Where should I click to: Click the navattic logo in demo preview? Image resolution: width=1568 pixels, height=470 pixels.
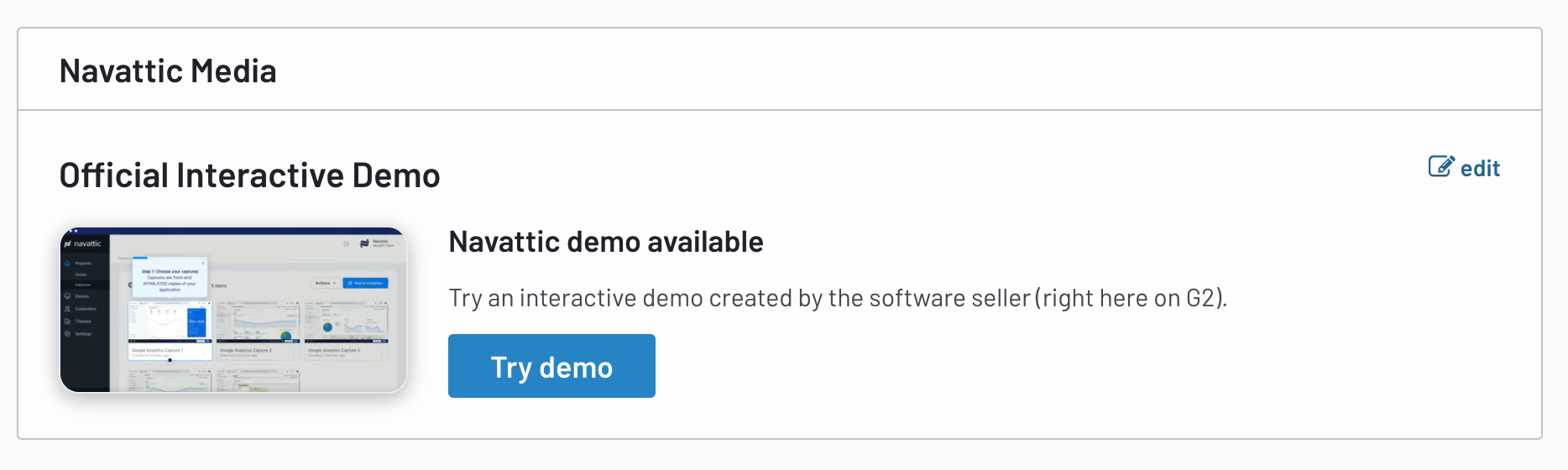point(83,244)
